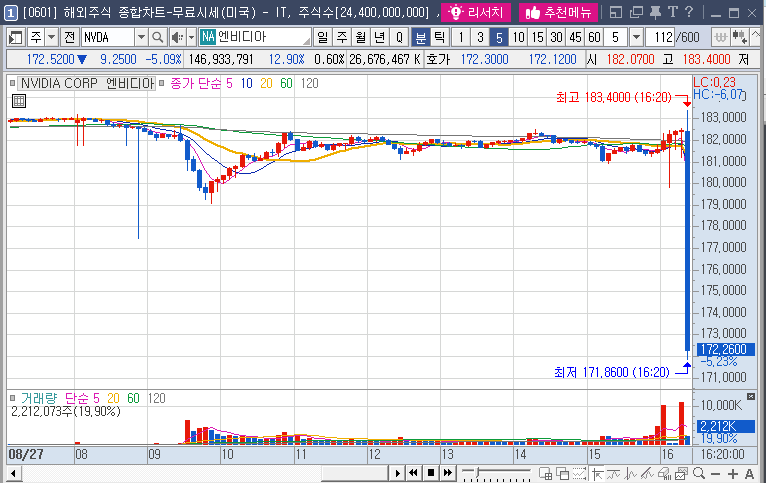
Task: Select the 3-minute interval button
Action: (480, 37)
